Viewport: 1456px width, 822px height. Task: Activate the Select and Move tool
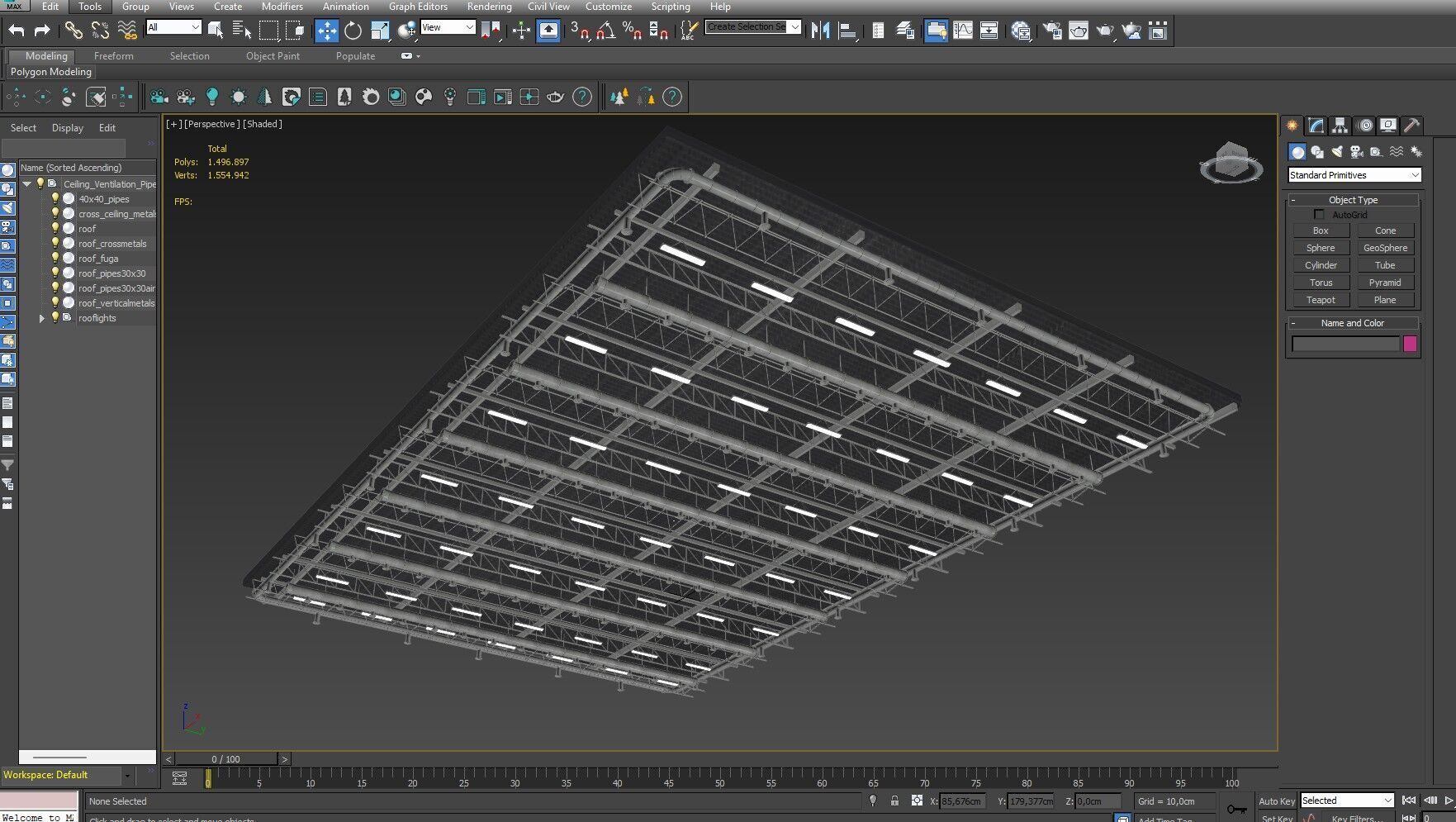tap(327, 31)
